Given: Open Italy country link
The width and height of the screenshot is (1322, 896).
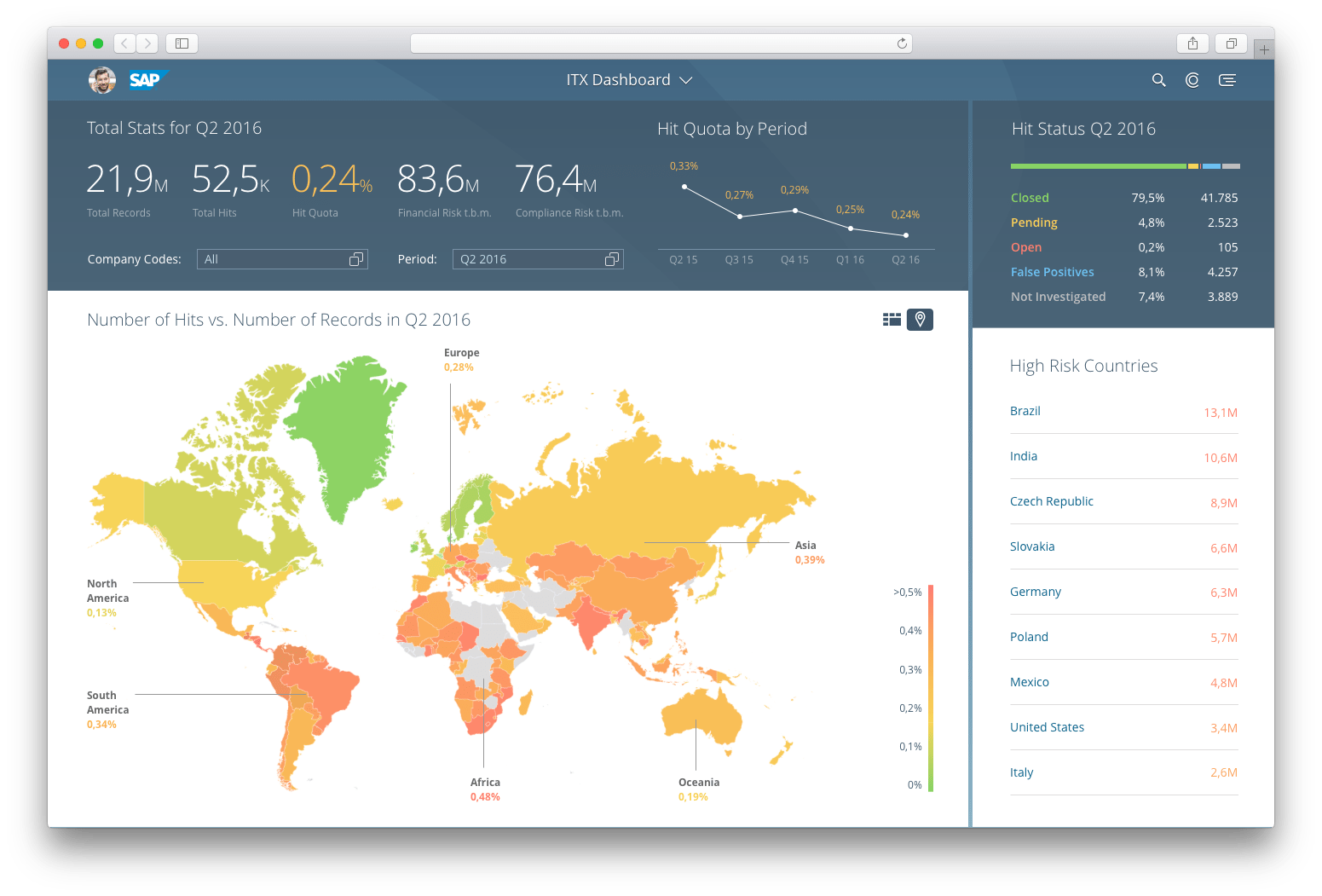Looking at the screenshot, I should (1021, 772).
